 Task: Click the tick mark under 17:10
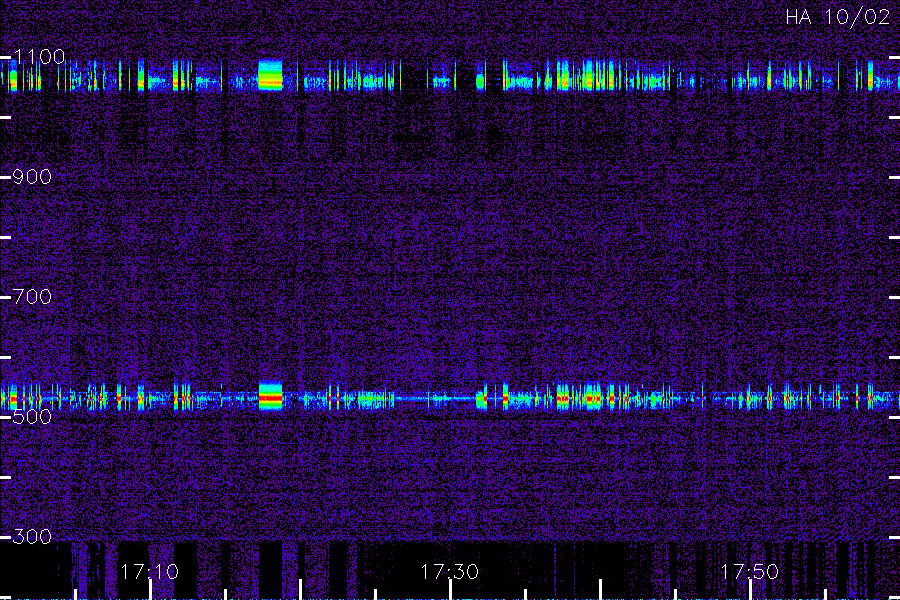coord(150,590)
